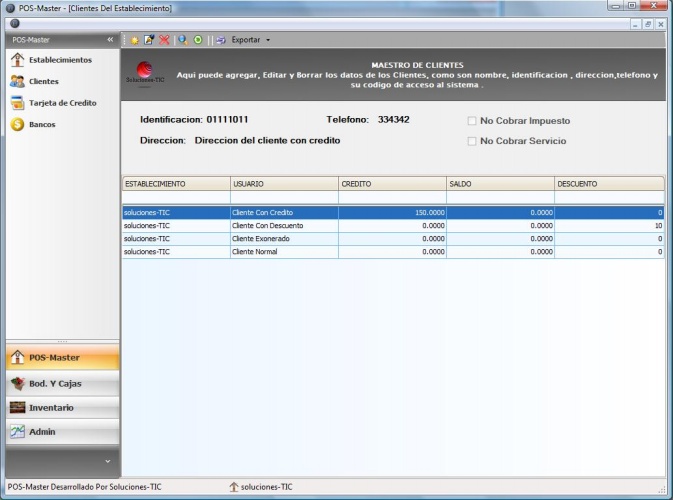Click the Telefono value 334342

pos(394,120)
